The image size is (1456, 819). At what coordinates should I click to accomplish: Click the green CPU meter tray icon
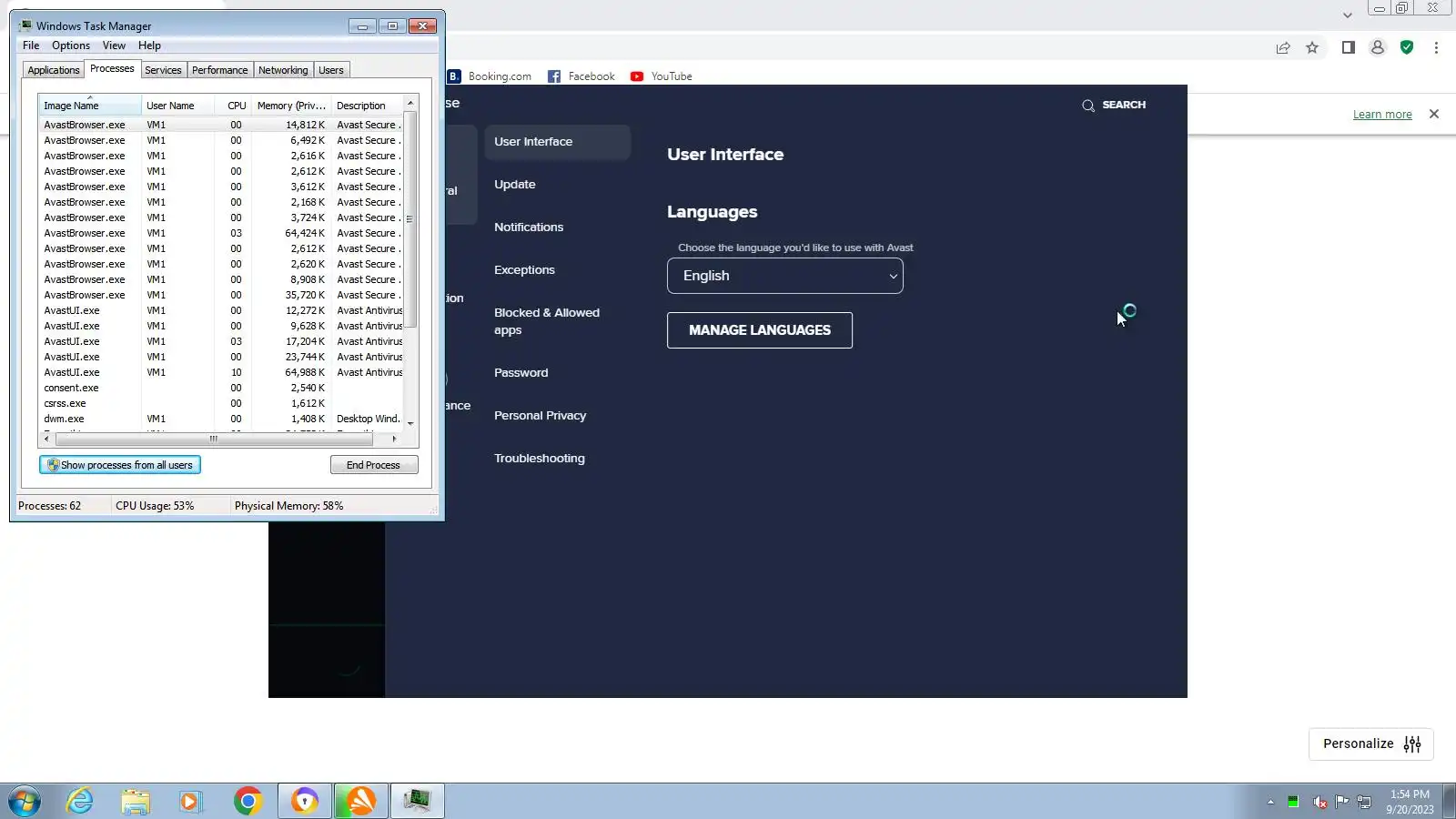[1293, 802]
